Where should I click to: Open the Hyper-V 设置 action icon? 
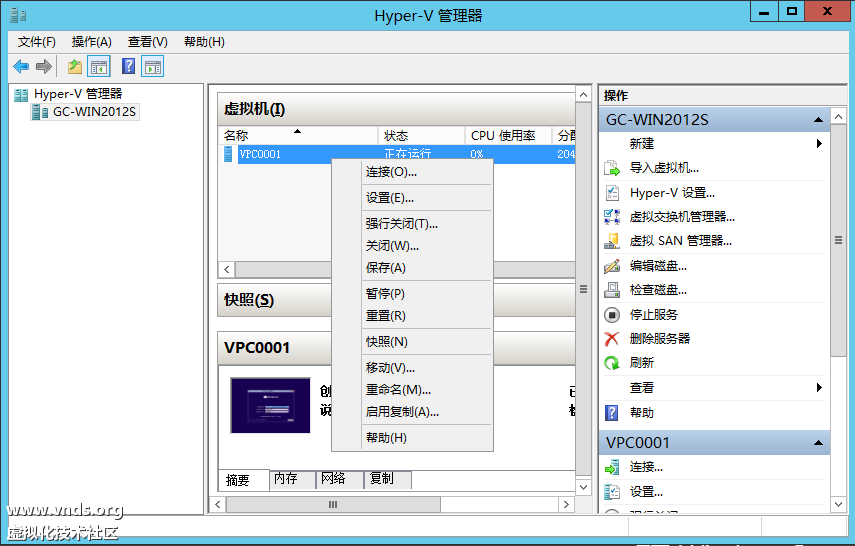pyautogui.click(x=612, y=193)
